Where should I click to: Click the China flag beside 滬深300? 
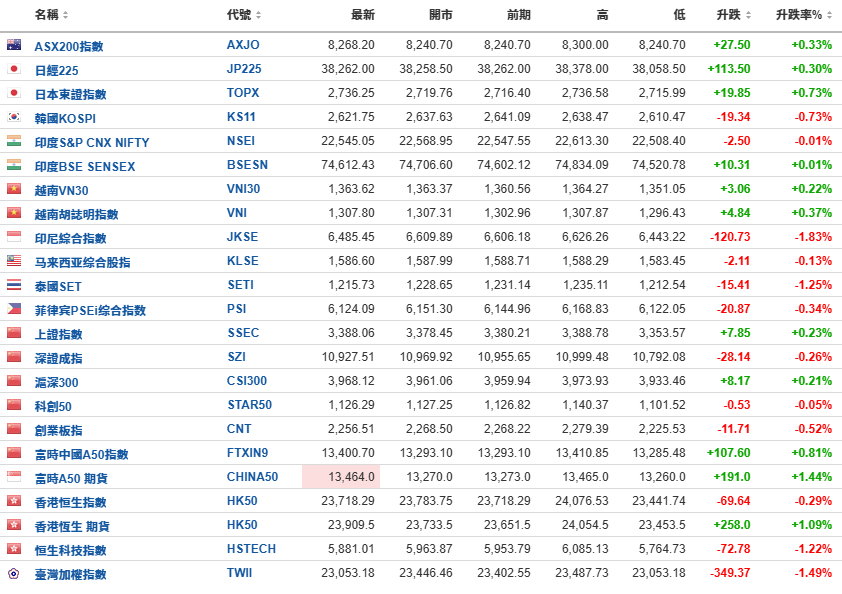coord(14,381)
